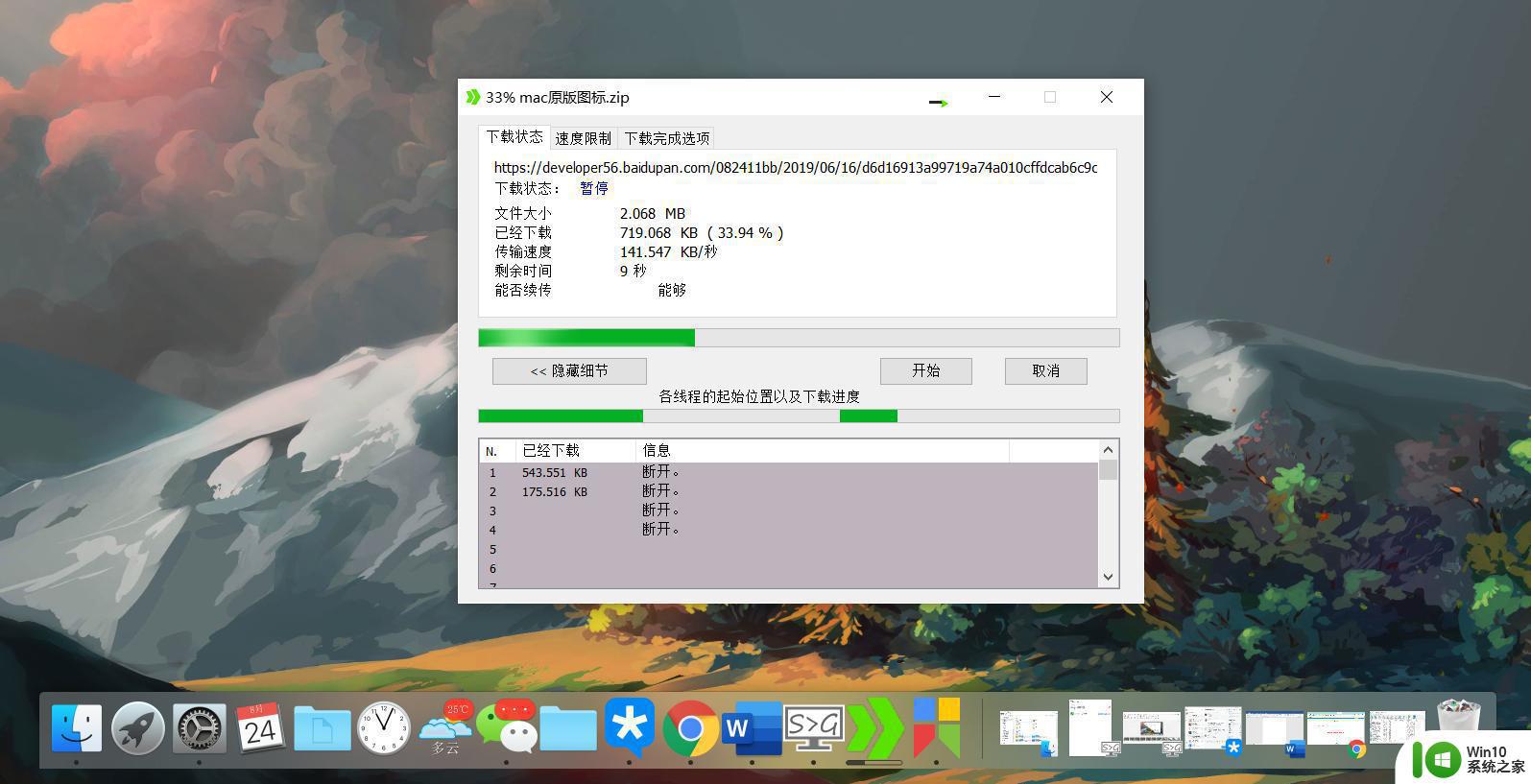Viewport: 1531px width, 784px height.
Task: Launch the rocket Launchpad icon
Action: [x=137, y=727]
